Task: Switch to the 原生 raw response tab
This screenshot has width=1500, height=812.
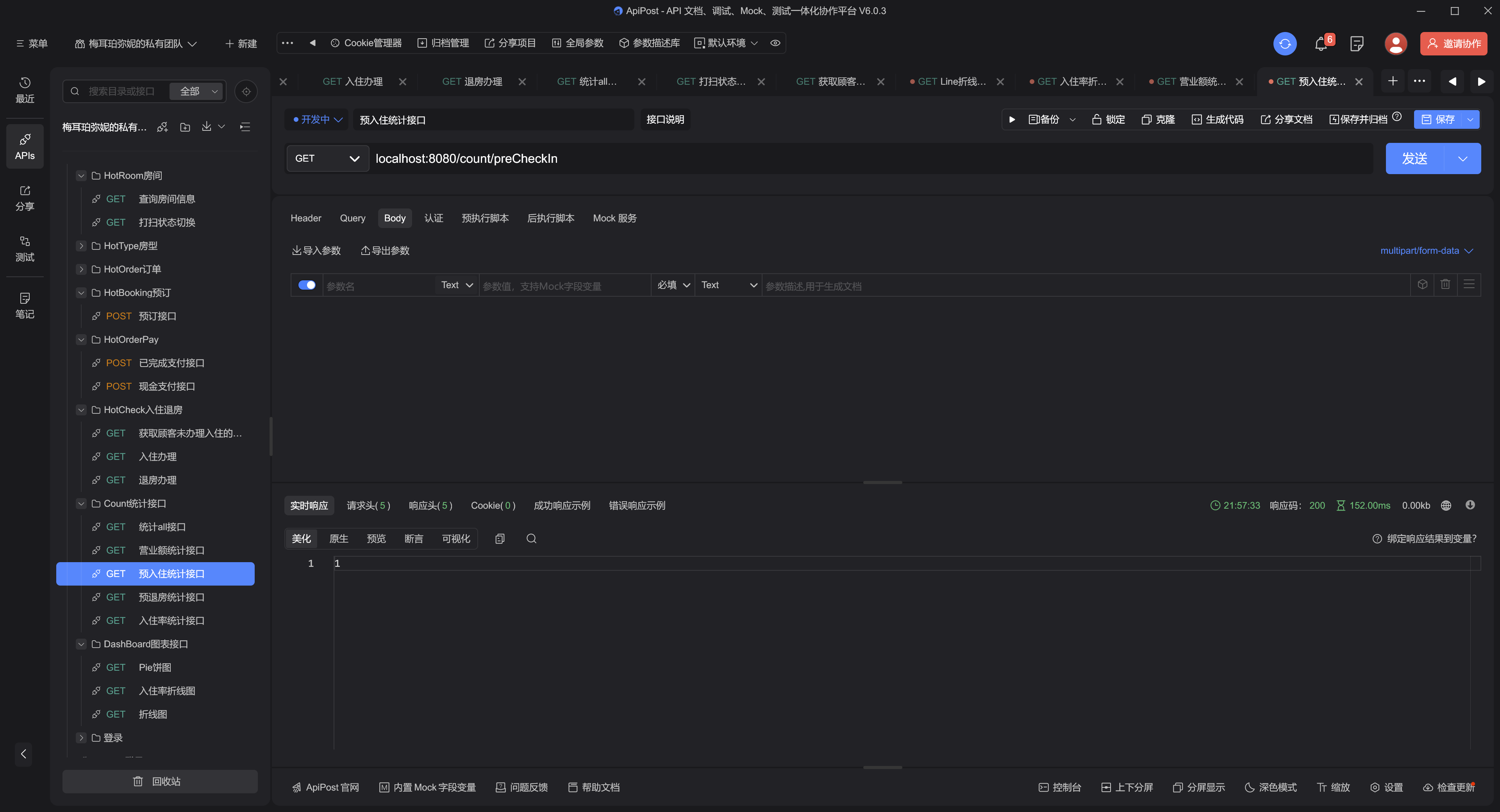Action: [338, 538]
